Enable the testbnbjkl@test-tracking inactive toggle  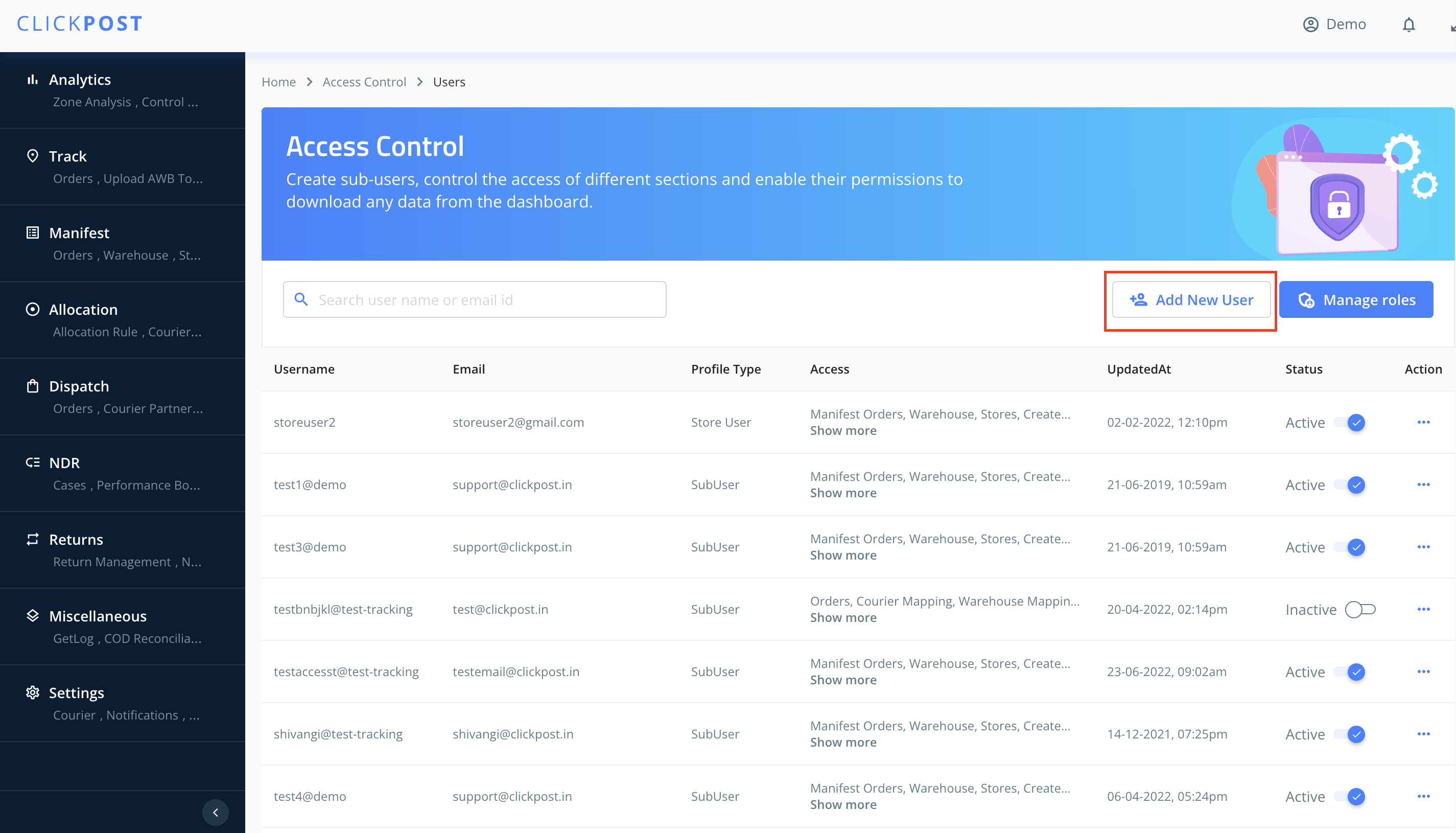[1360, 609]
